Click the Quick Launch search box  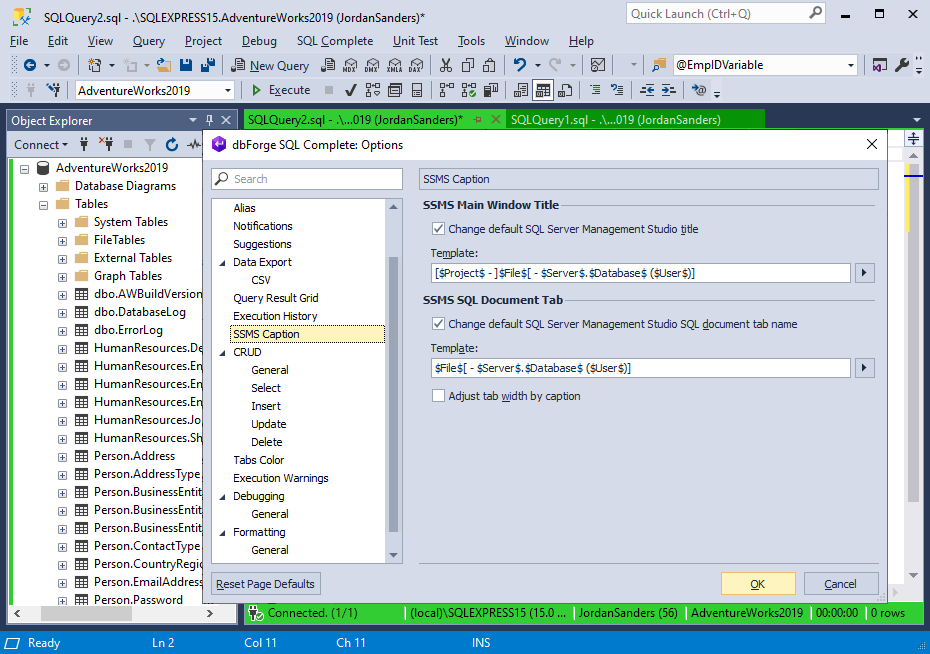coord(726,14)
